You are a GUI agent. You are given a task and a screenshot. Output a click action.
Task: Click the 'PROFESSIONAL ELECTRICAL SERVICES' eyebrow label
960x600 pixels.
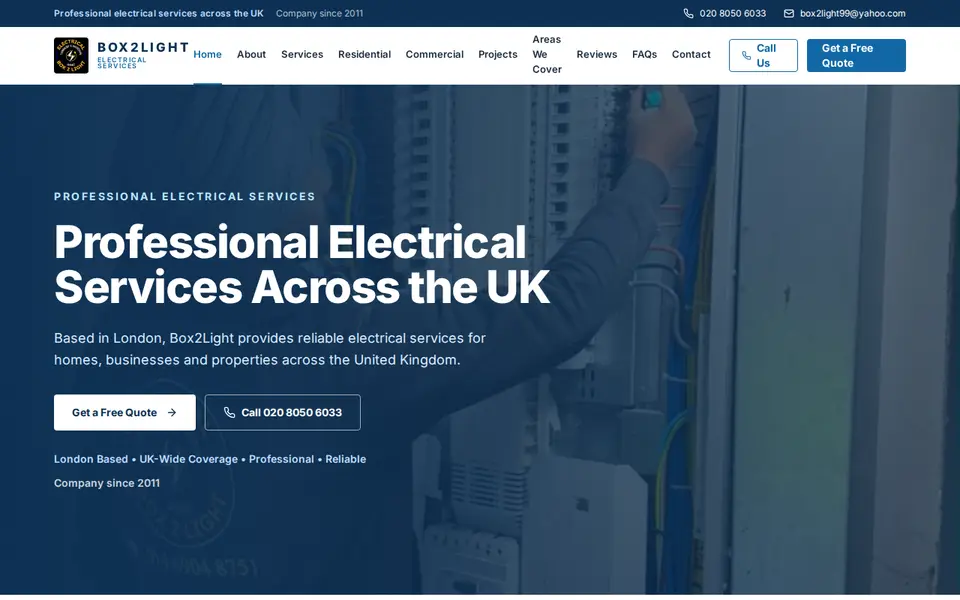click(x=185, y=197)
